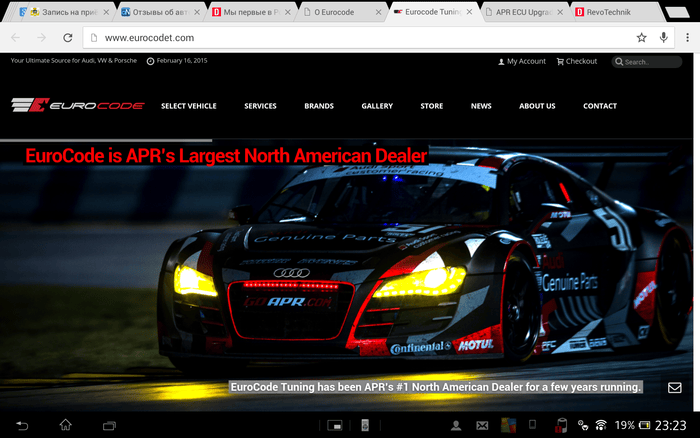Go back using the browser back arrow
Viewport: 700px width, 438px height.
point(16,38)
